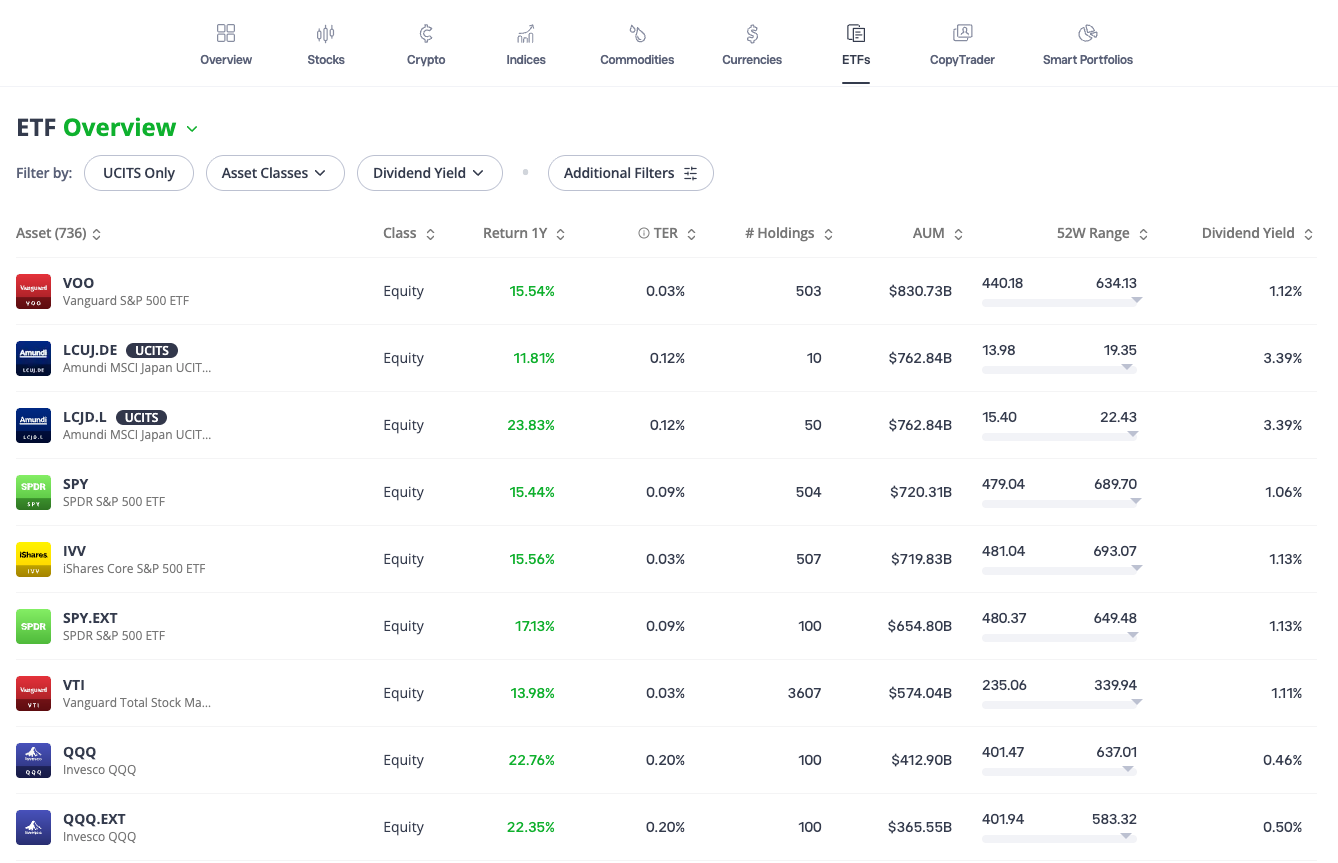
Task: Toggle sorting on the AUM column
Action: tap(957, 233)
